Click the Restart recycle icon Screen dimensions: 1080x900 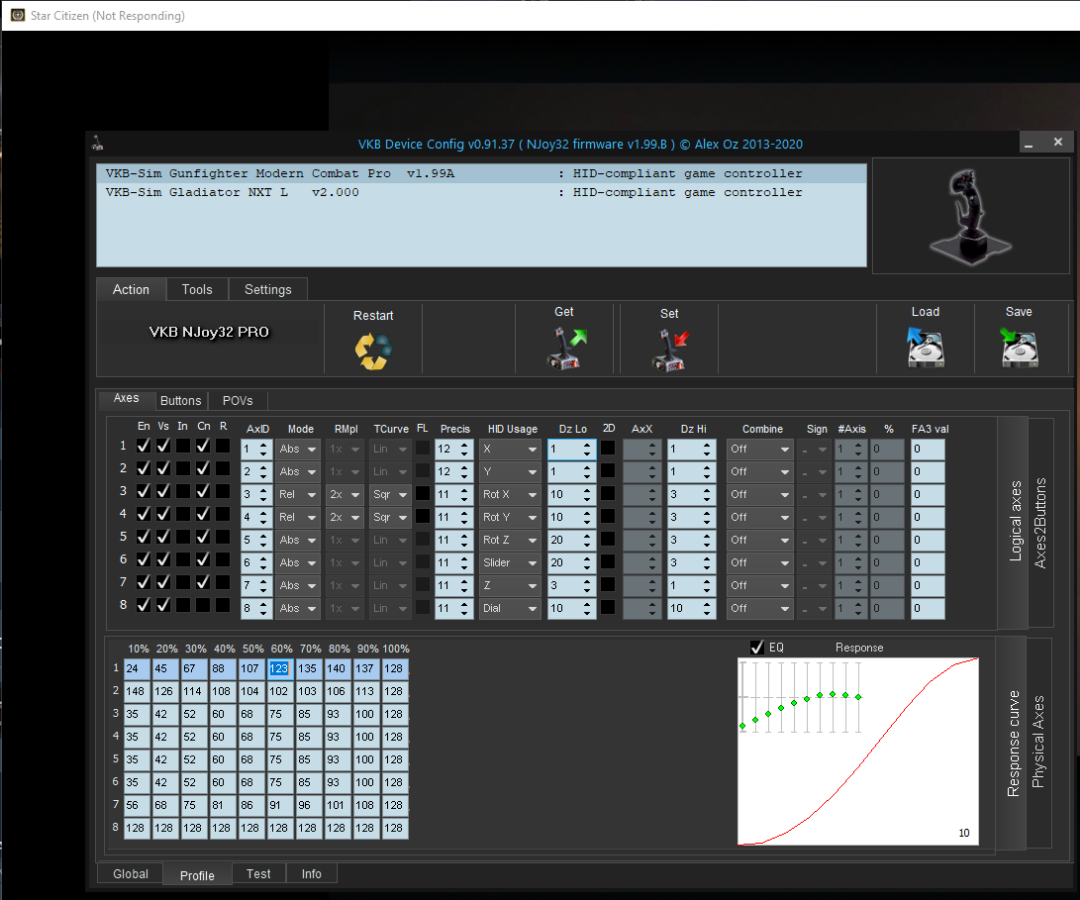tap(373, 350)
